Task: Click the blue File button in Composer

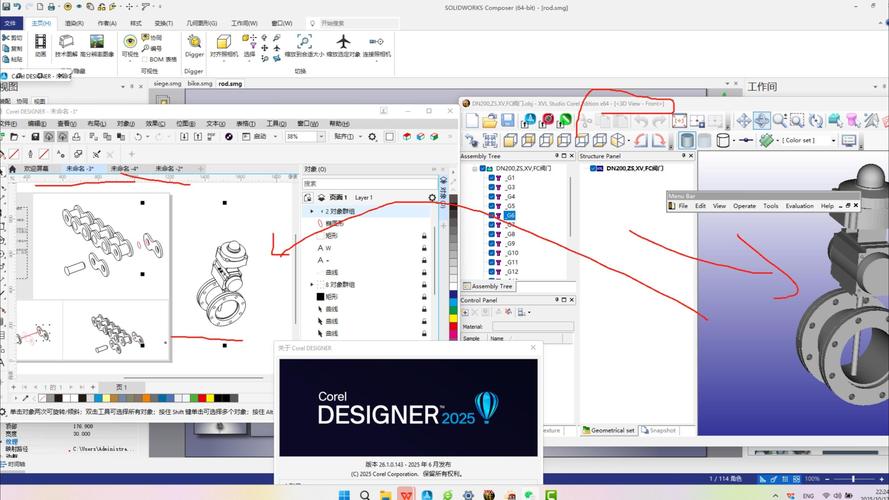Action: pyautogui.click(x=11, y=23)
